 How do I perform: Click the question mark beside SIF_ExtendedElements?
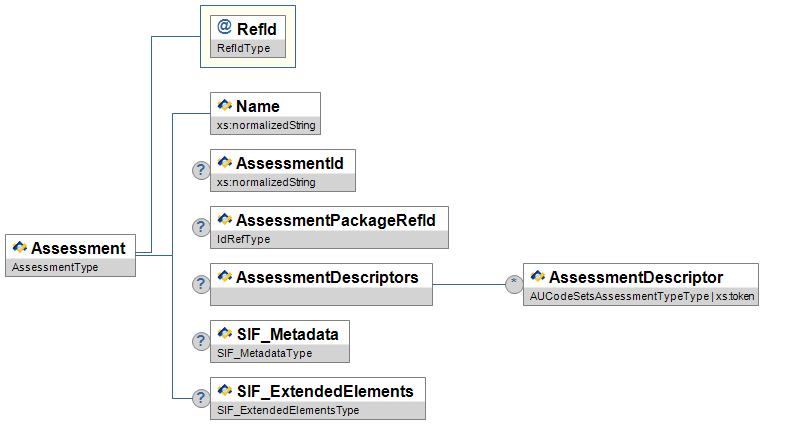(200, 398)
